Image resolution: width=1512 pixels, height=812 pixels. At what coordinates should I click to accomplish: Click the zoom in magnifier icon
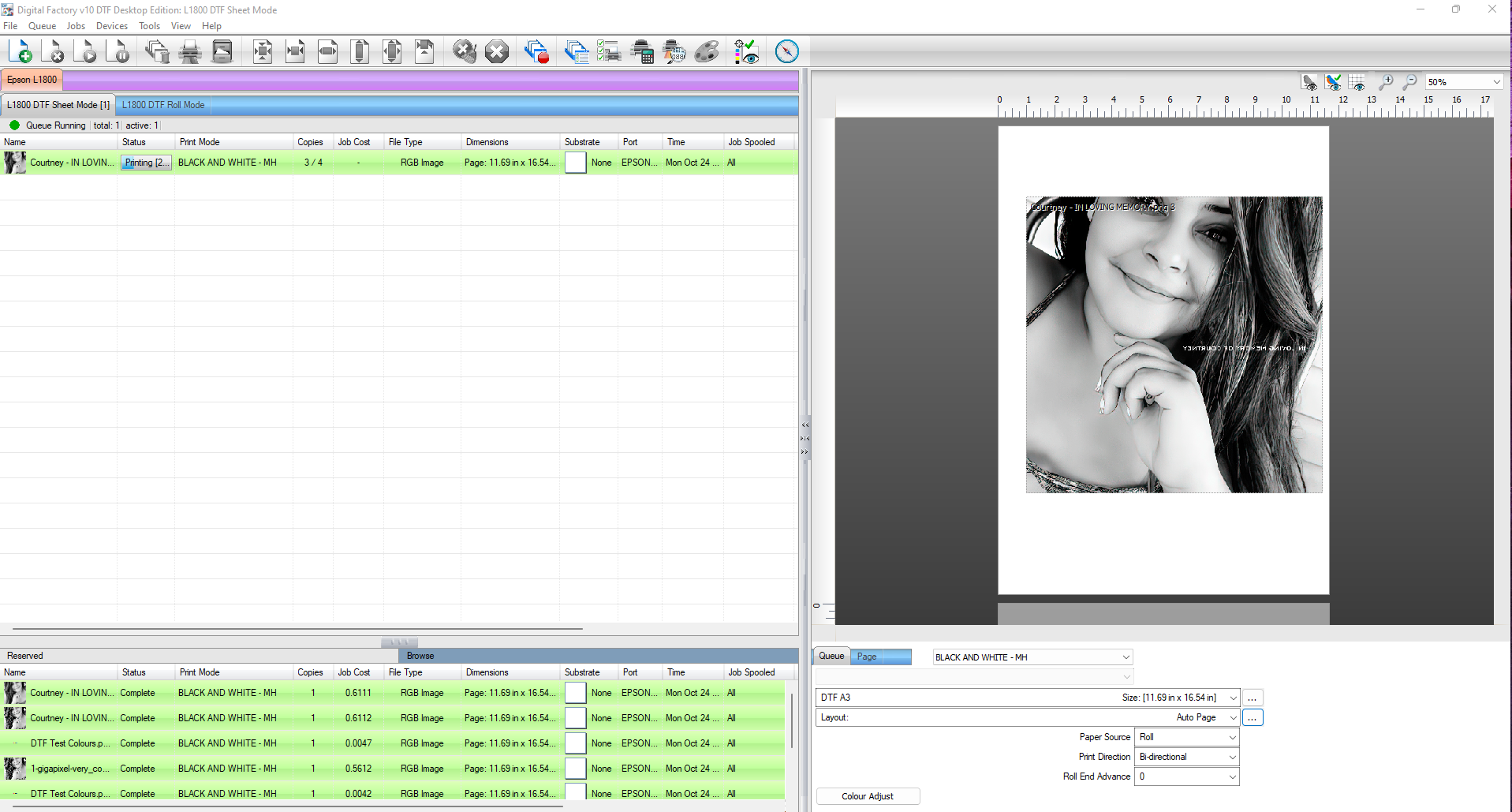pyautogui.click(x=1385, y=82)
